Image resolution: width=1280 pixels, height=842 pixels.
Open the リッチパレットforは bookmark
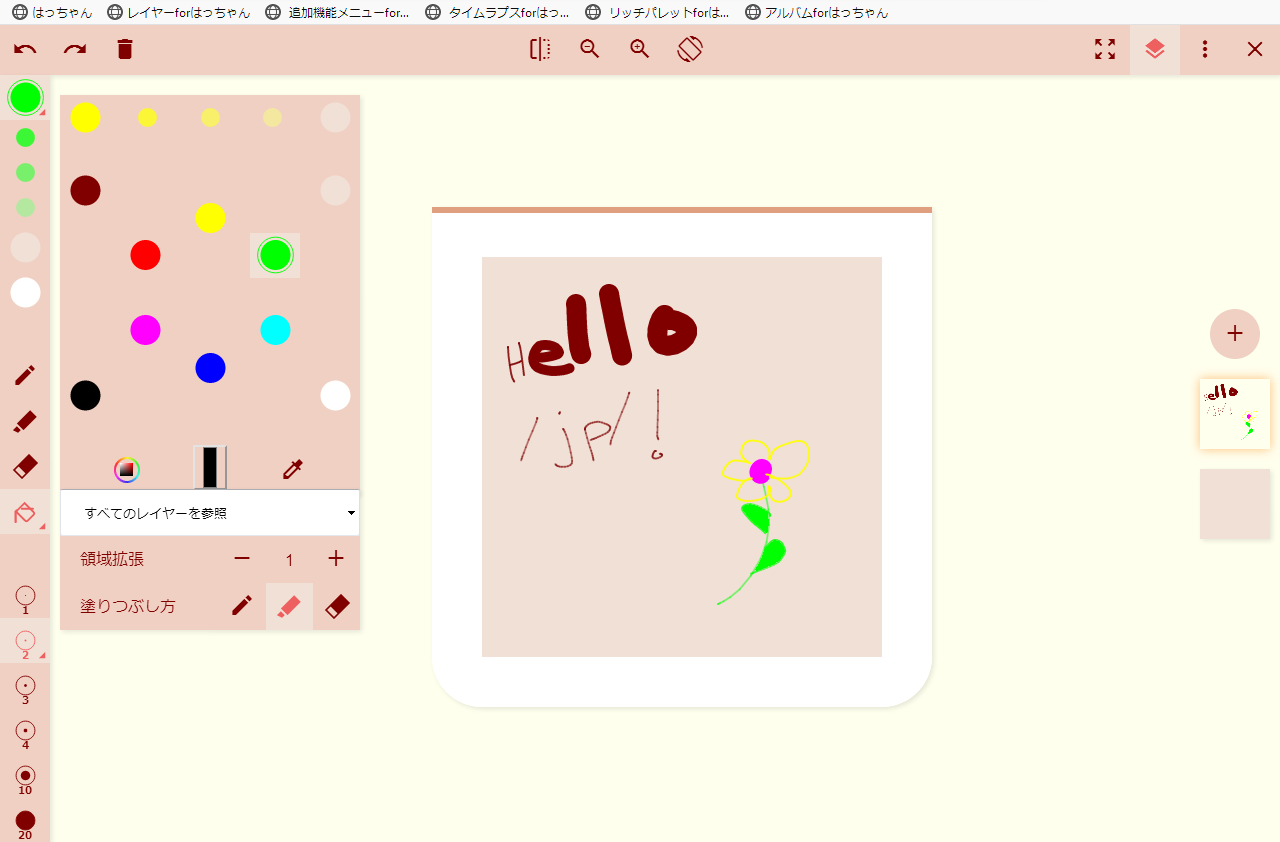[657, 12]
